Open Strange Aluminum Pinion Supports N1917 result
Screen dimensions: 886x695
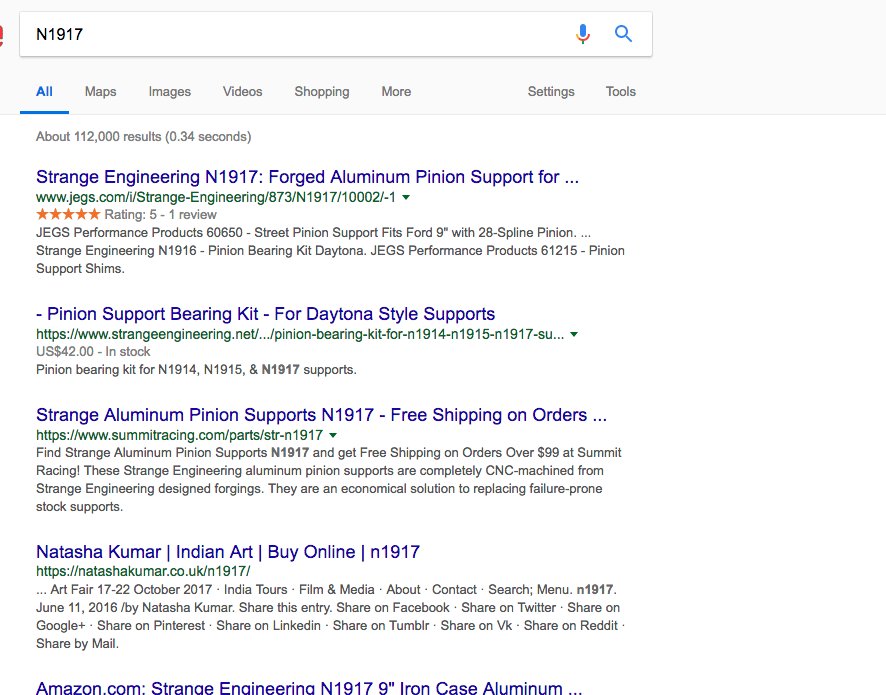[x=322, y=415]
